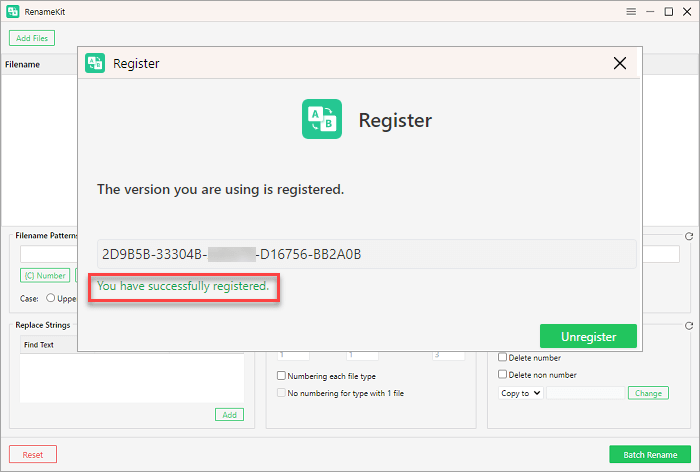The image size is (700, 472).
Task: Click the large green Register logo
Action: [x=322, y=119]
